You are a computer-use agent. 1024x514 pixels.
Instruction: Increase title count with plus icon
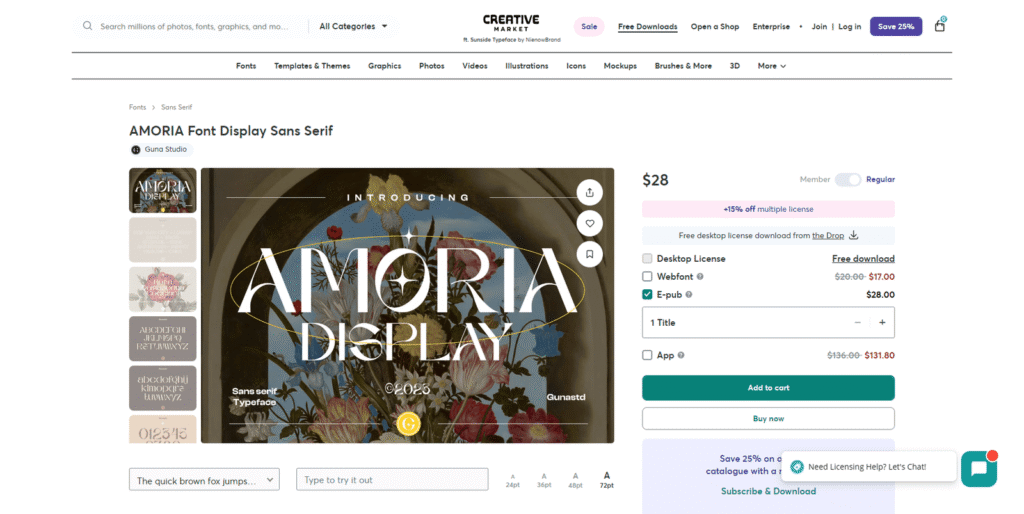point(882,323)
